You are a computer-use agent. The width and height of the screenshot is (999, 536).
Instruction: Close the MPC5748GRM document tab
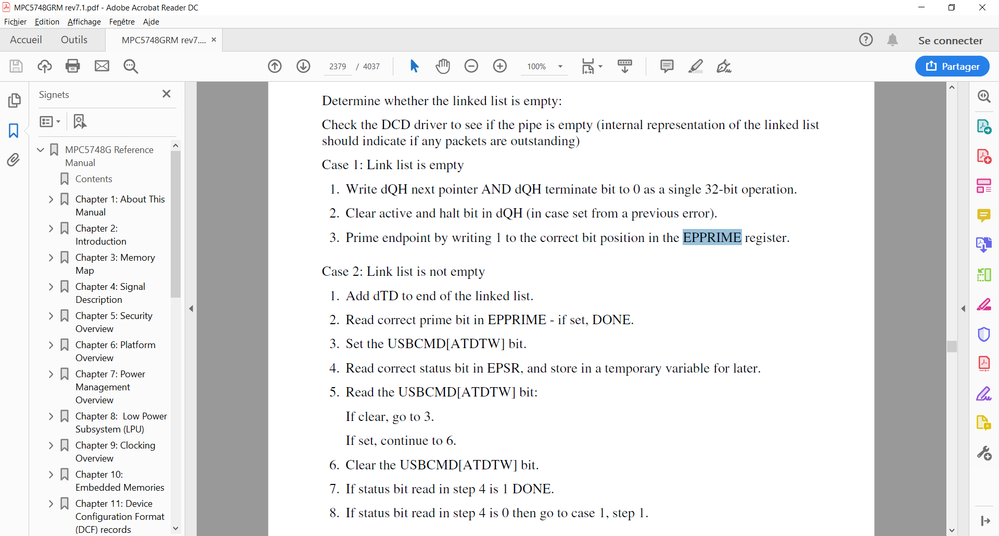click(214, 40)
